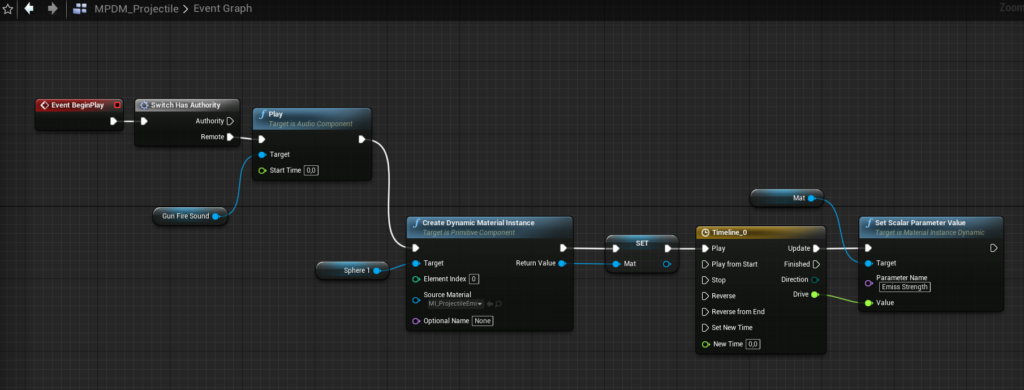
Task: Click SET node output exec pin
Action: pyautogui.click(x=667, y=248)
